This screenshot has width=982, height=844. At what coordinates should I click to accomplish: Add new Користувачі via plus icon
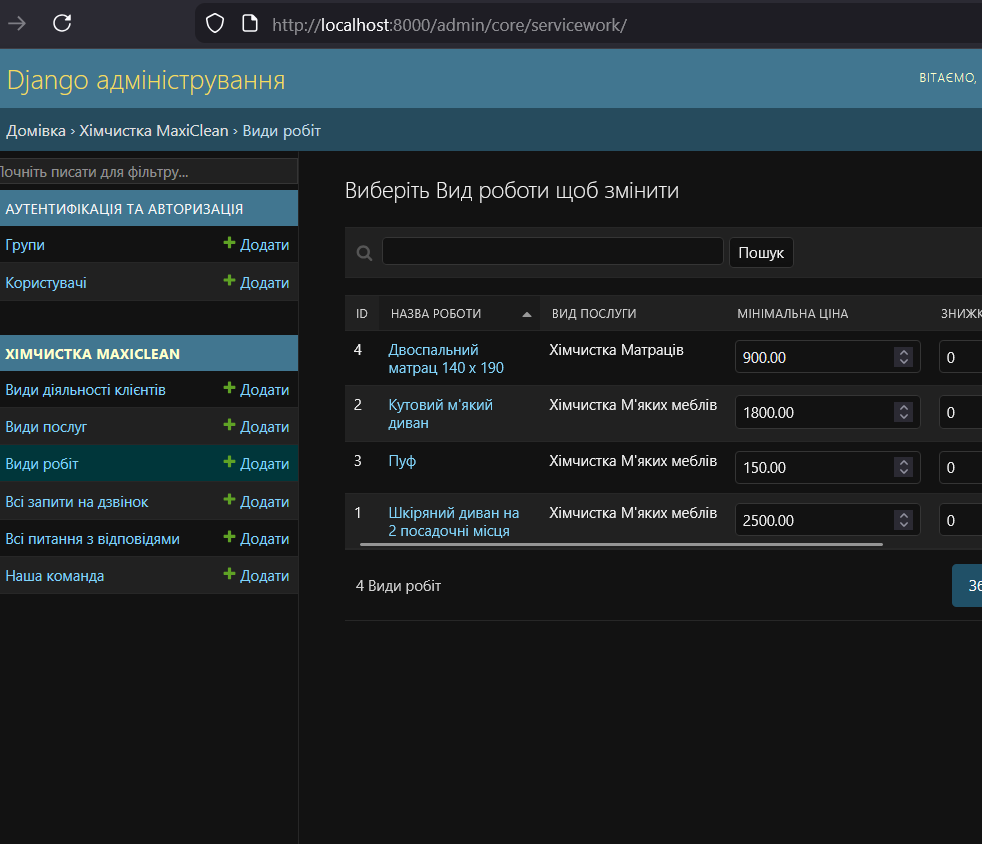229,282
